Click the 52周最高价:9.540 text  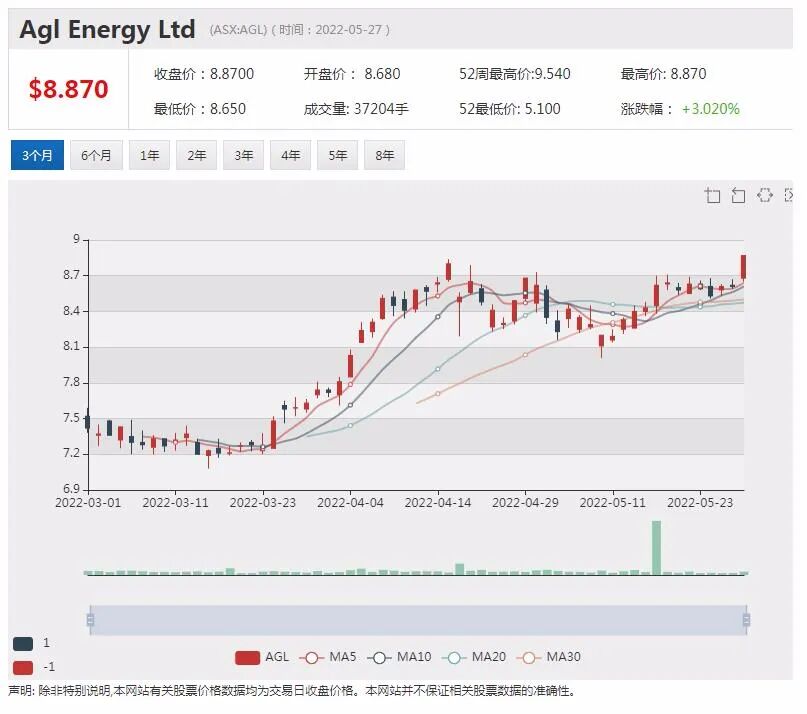pyautogui.click(x=515, y=74)
